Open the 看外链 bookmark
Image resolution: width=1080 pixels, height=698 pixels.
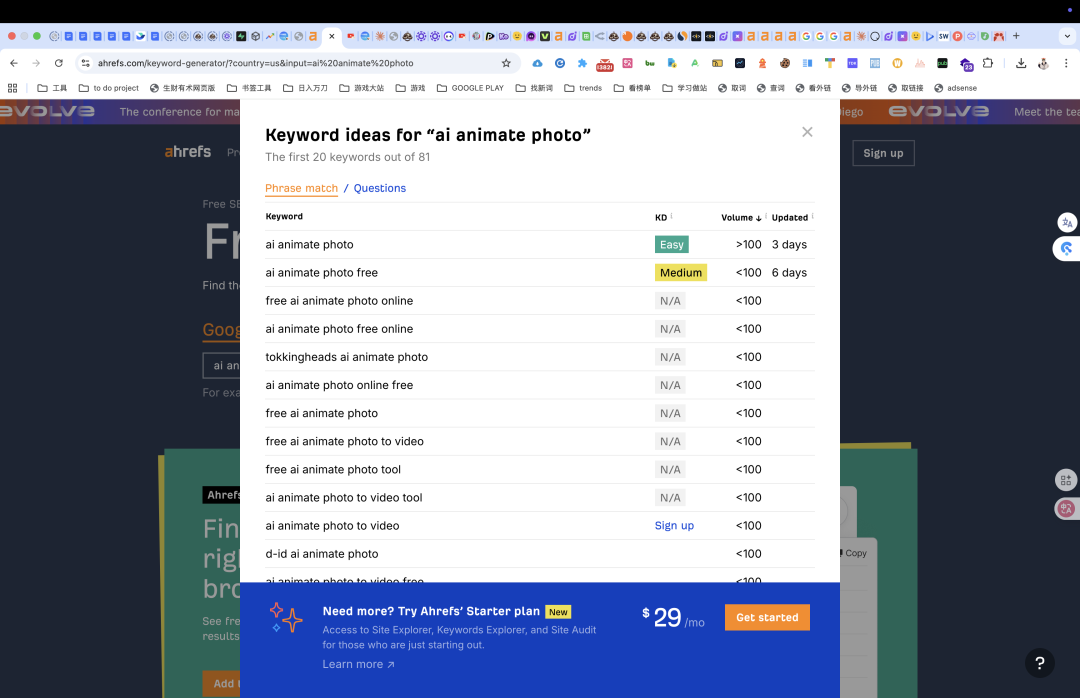point(813,88)
